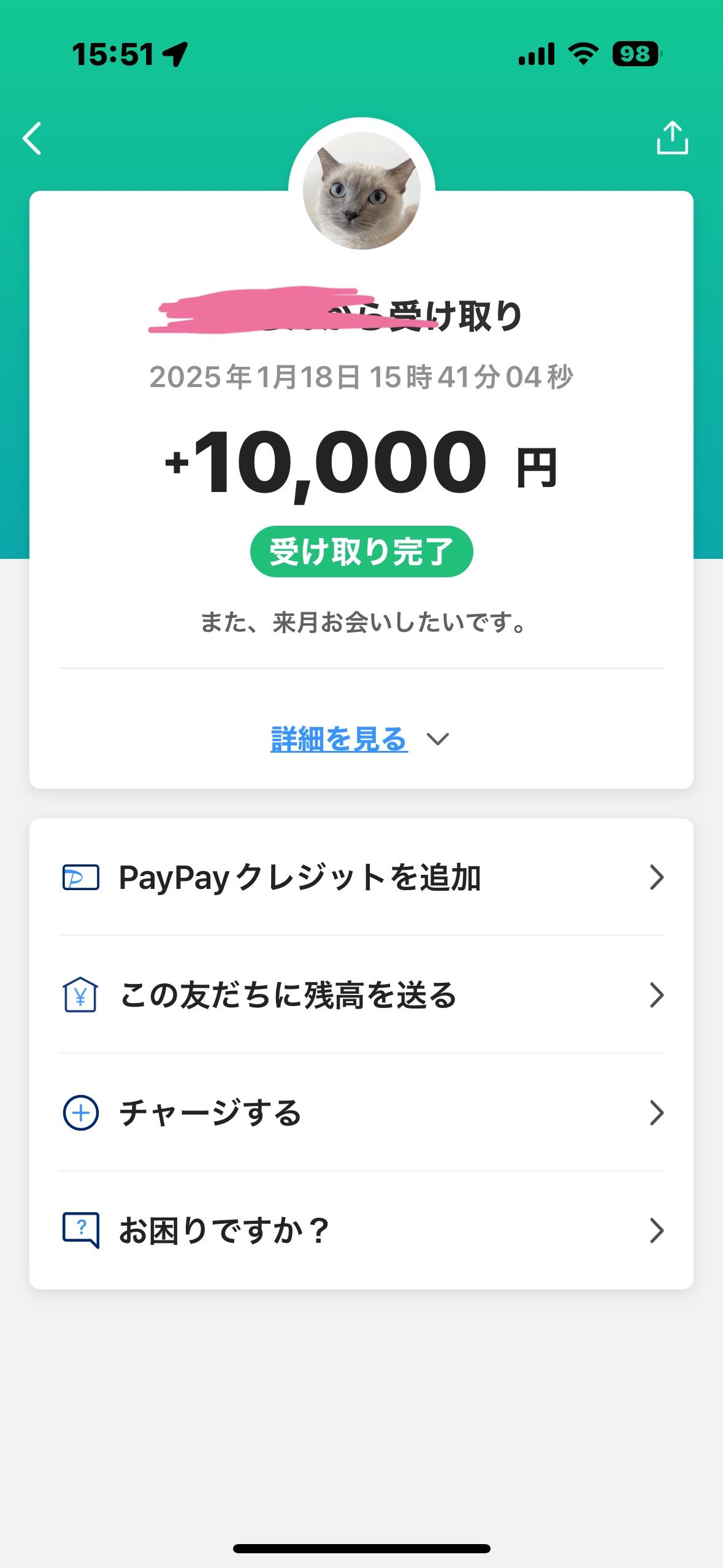This screenshot has width=723, height=1568.
Task: Tap the yen house icon
Action: point(80,995)
